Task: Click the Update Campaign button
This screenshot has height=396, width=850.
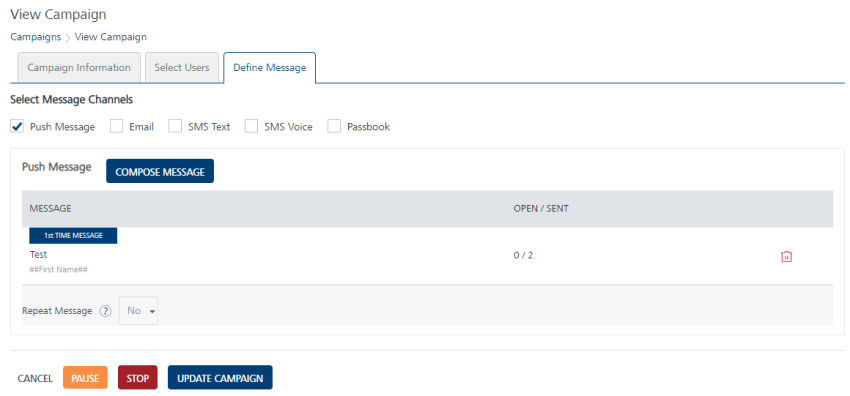Action: tap(220, 378)
